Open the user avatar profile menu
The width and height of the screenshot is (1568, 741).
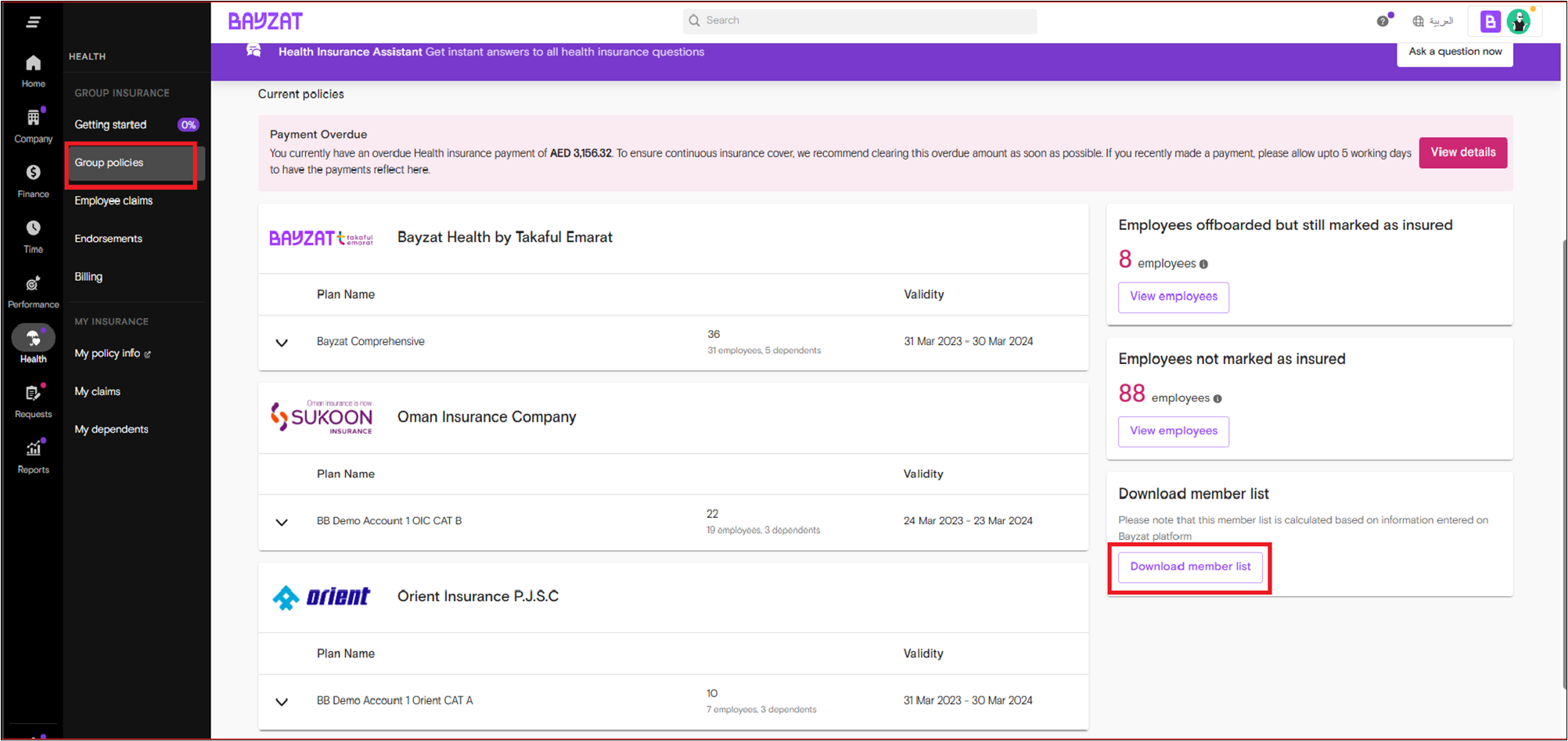click(1519, 22)
